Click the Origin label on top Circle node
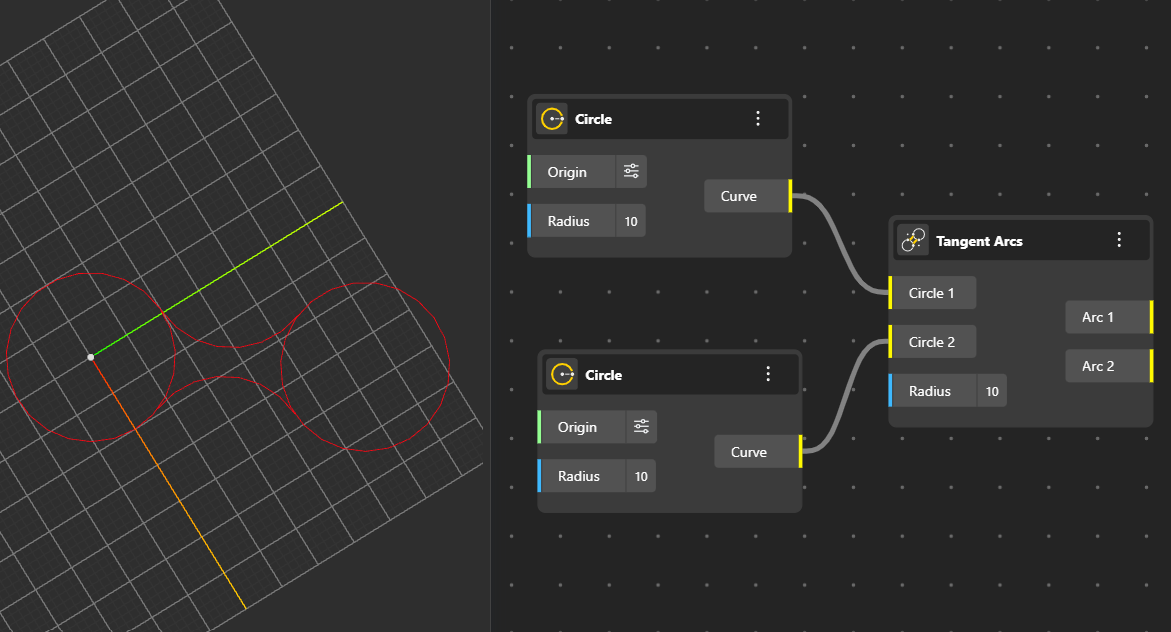Image resolution: width=1171 pixels, height=632 pixels. click(567, 172)
